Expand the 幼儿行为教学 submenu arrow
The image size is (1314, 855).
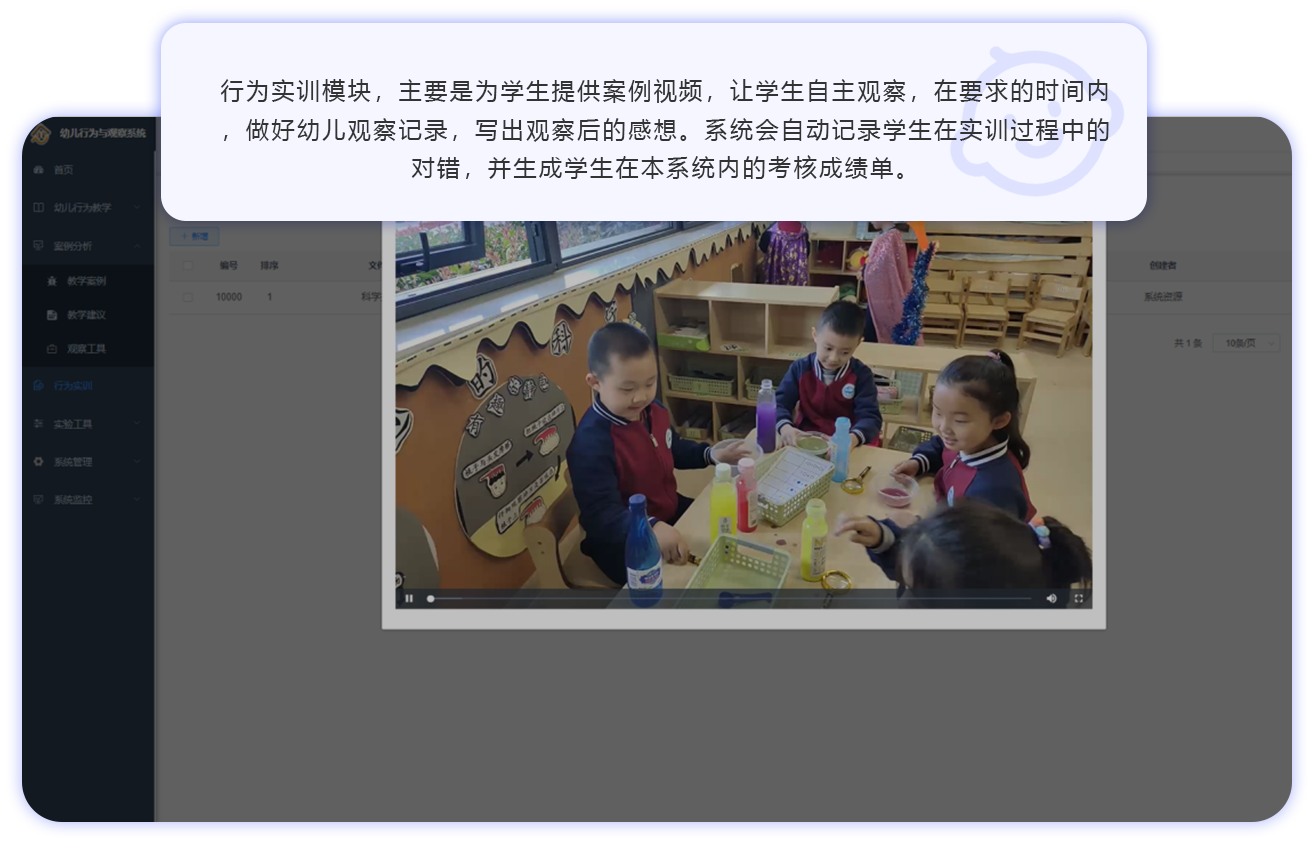point(137,208)
